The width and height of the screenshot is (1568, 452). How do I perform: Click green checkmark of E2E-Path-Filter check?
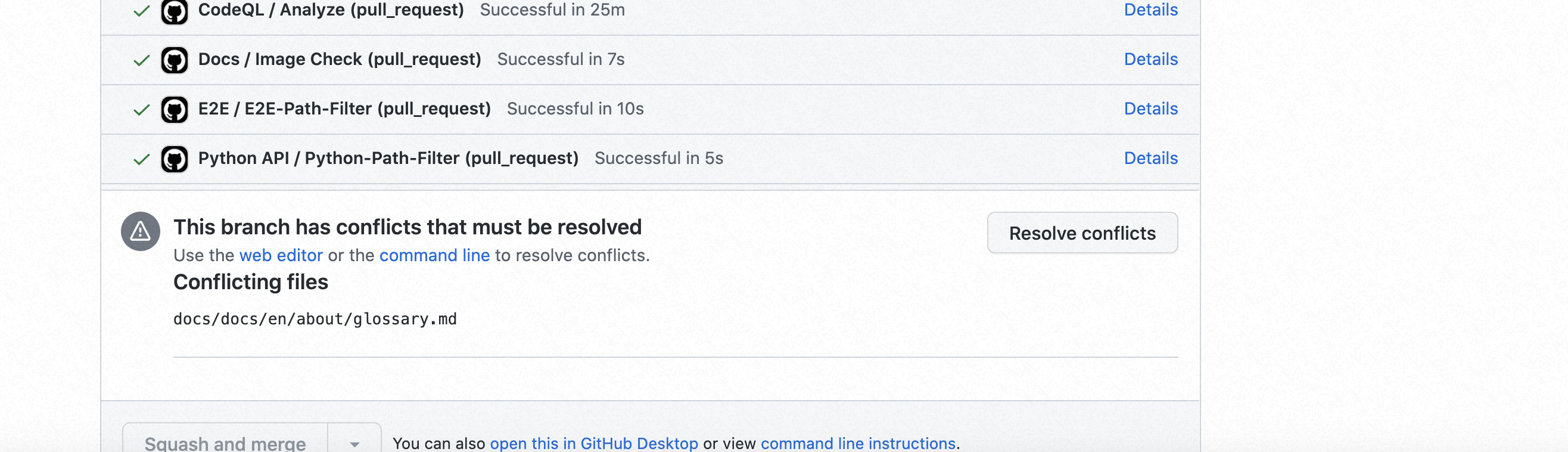(141, 109)
